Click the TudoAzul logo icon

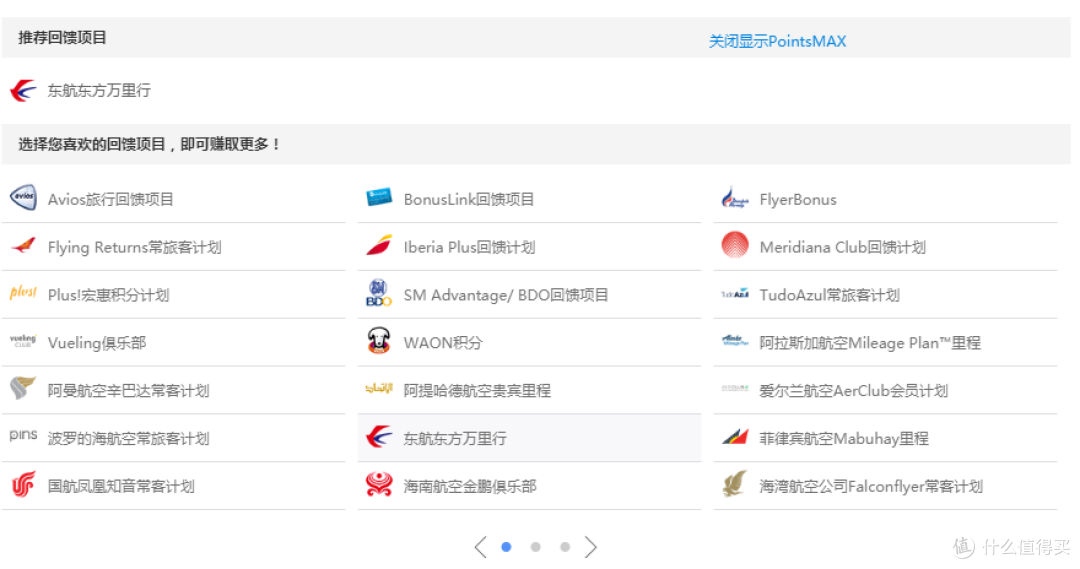tap(735, 294)
